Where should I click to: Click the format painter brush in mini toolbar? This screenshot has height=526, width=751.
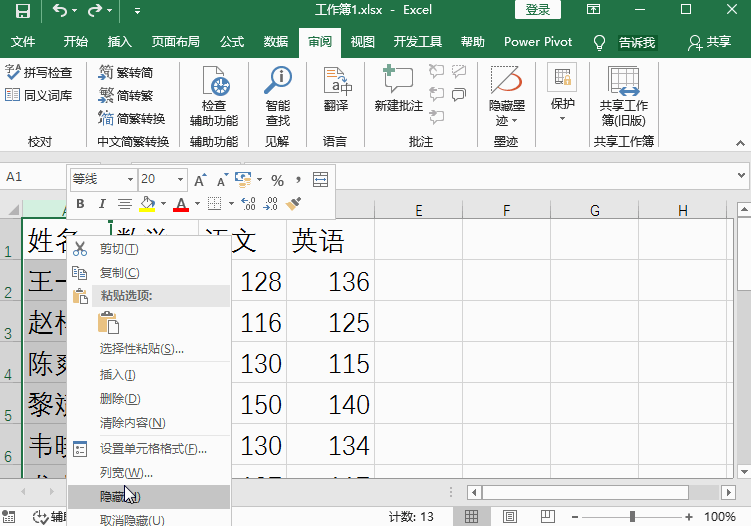tap(294, 204)
